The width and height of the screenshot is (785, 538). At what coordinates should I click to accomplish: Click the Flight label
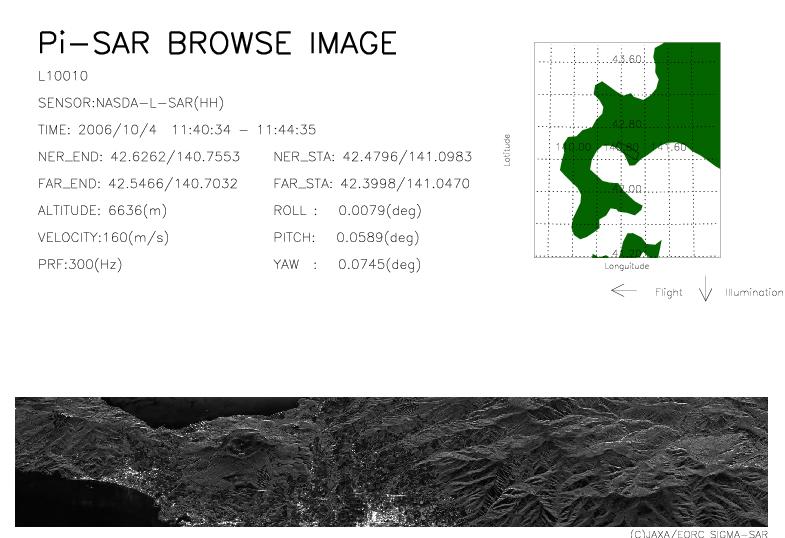(669, 292)
